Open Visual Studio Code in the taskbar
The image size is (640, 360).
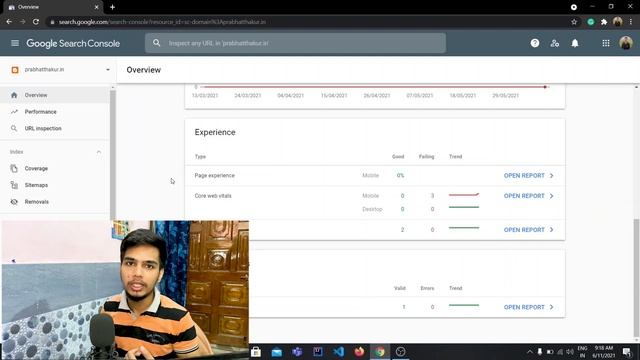pyautogui.click(x=338, y=352)
